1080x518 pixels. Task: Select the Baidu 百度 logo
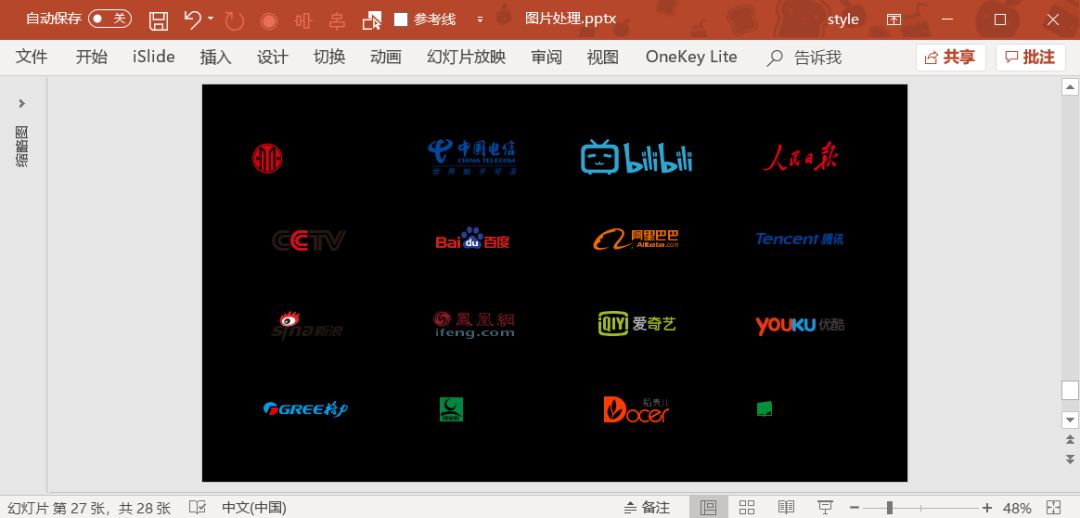pos(472,238)
